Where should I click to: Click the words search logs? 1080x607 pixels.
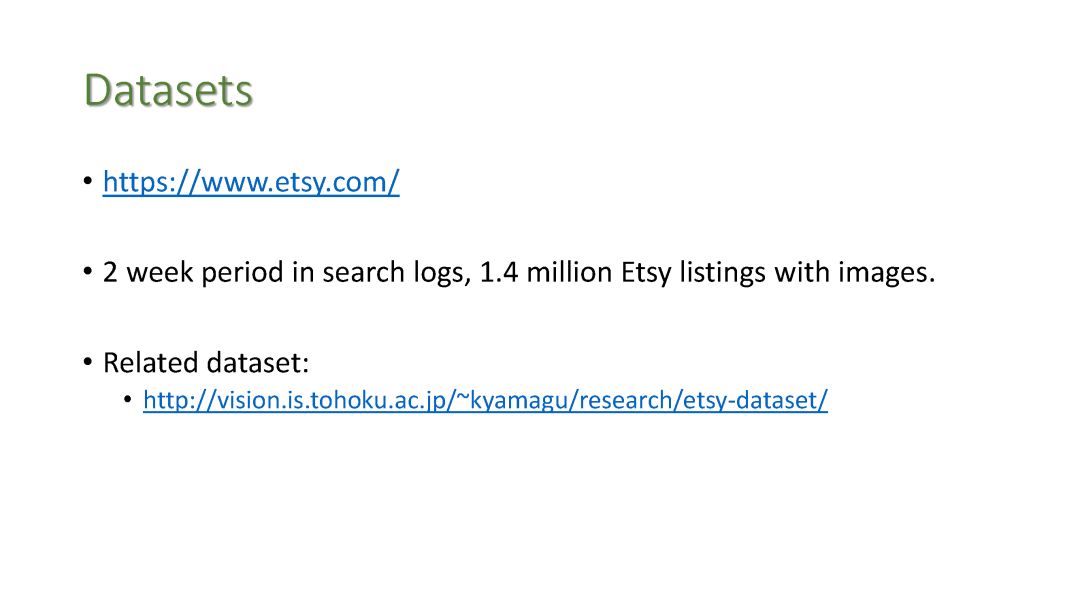(x=397, y=273)
